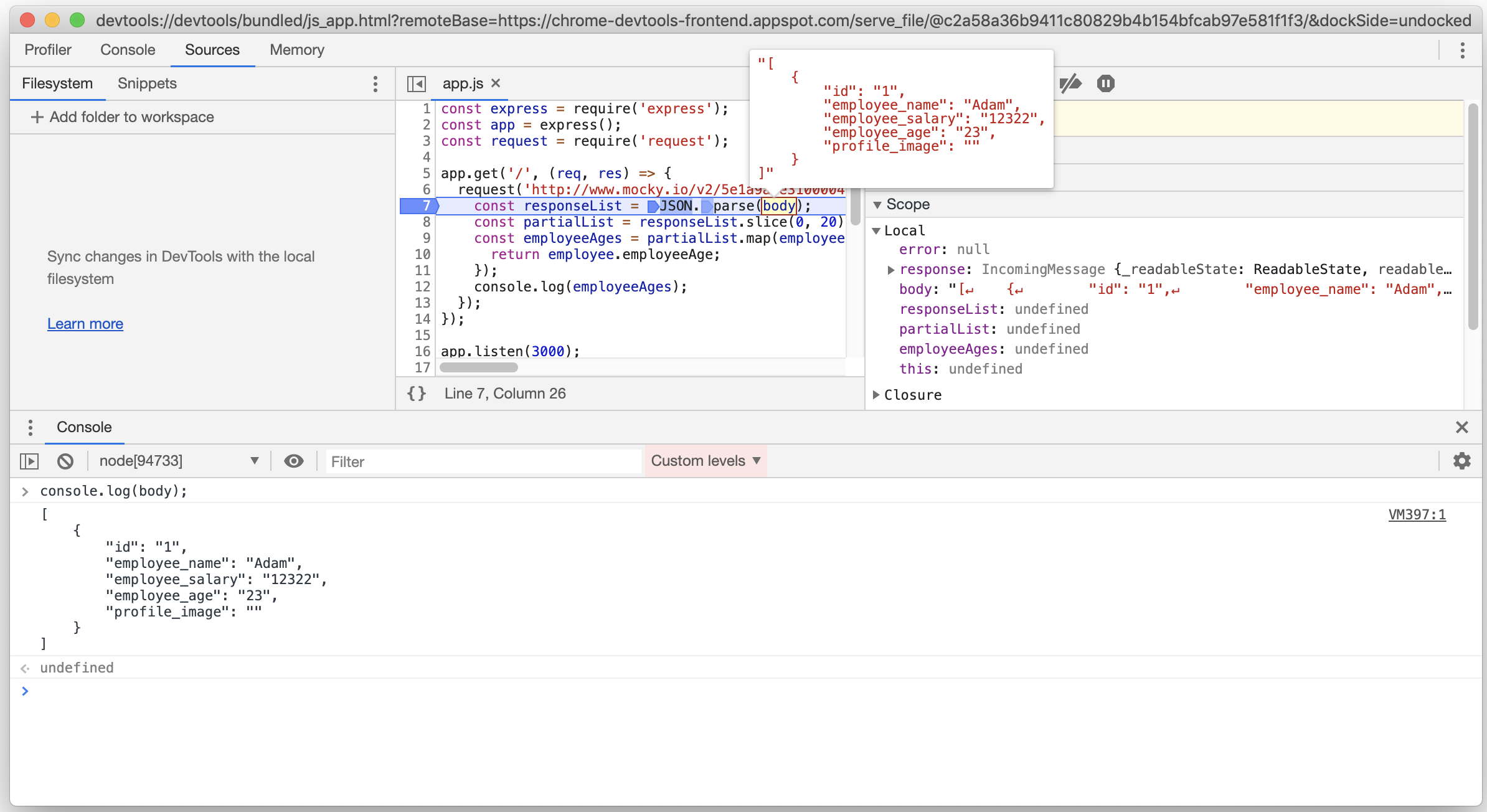Open a console sidebar with the show-console-sidebar icon
Image resolution: width=1487 pixels, height=812 pixels.
pyautogui.click(x=30, y=461)
